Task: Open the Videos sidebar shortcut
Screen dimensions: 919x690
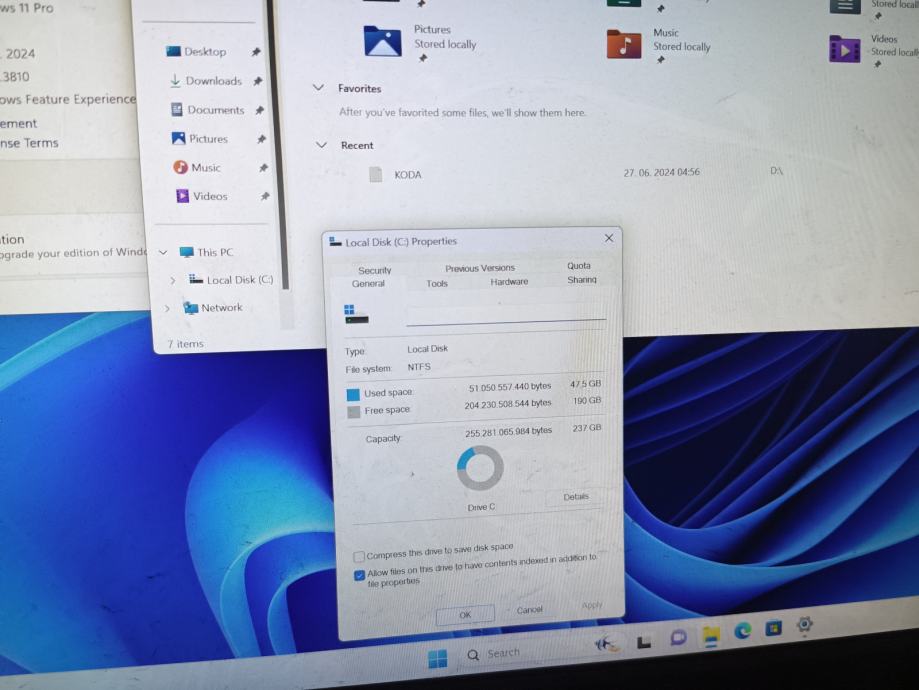Action: coord(209,196)
